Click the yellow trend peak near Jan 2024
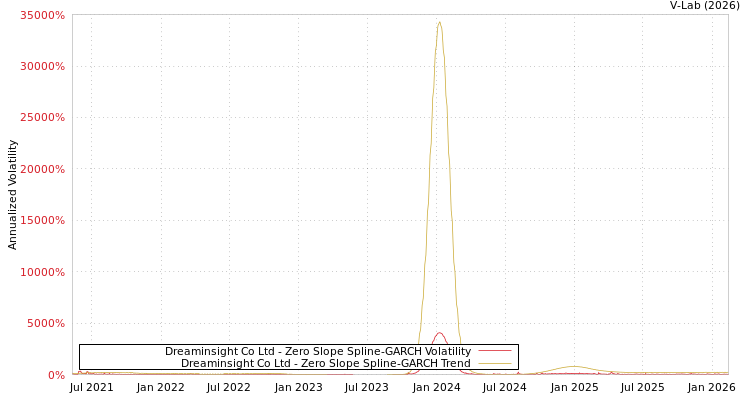This screenshot has width=750, height=400. [439, 22]
